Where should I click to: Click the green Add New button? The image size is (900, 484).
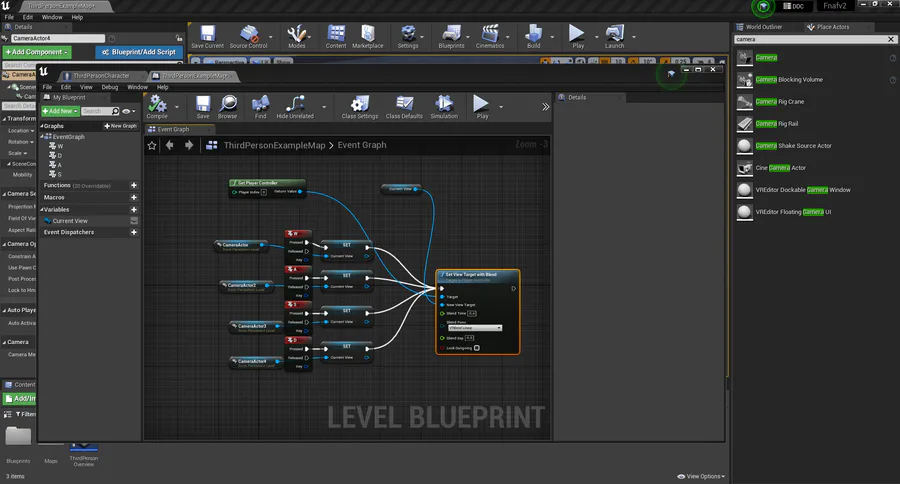(x=60, y=111)
